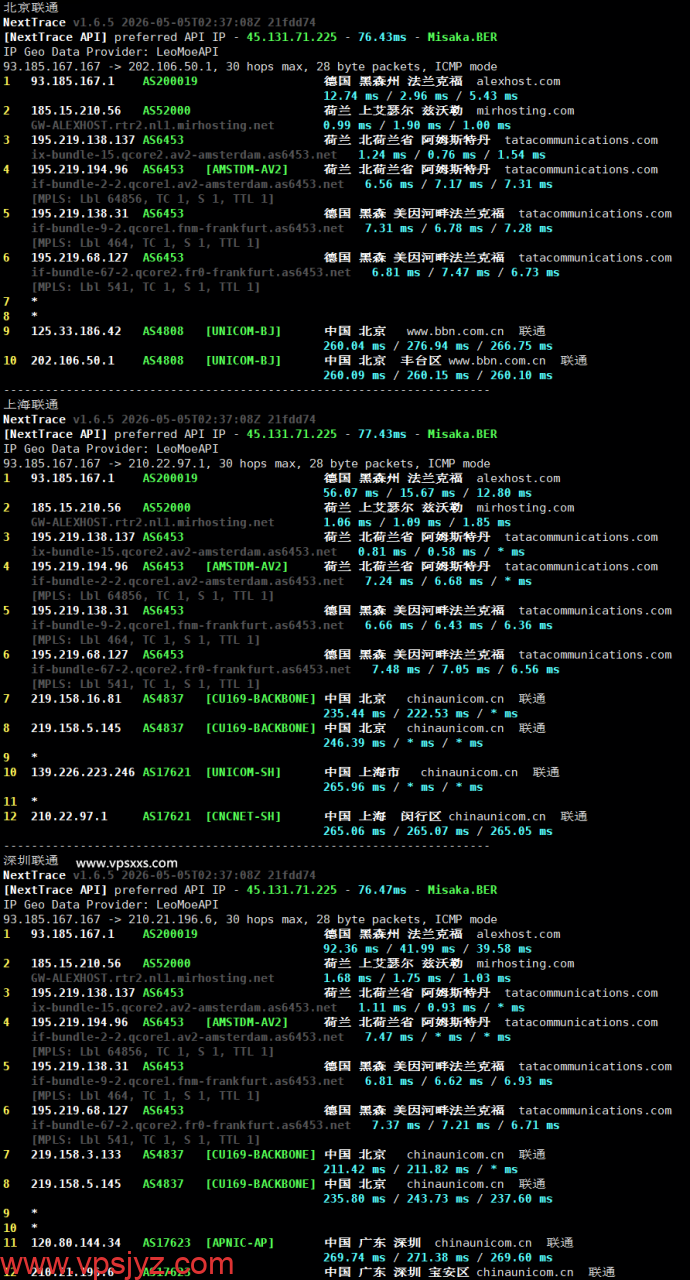Click latency 7.24 ms / 6.68 ms / * ms
This screenshot has width=690, height=1280.
tap(448, 581)
